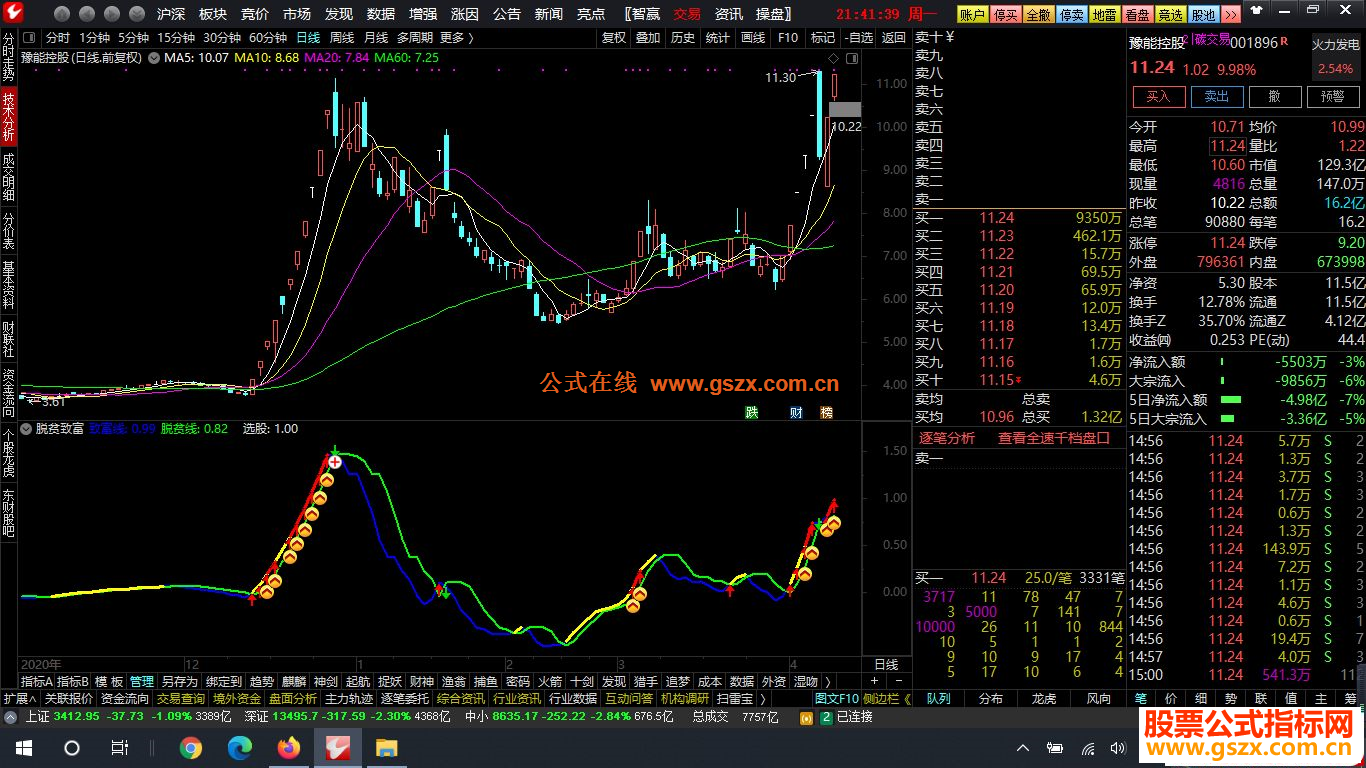The height and width of the screenshot is (768, 1366).
Task: Open the 数据 menu in top bar
Action: click(x=381, y=14)
